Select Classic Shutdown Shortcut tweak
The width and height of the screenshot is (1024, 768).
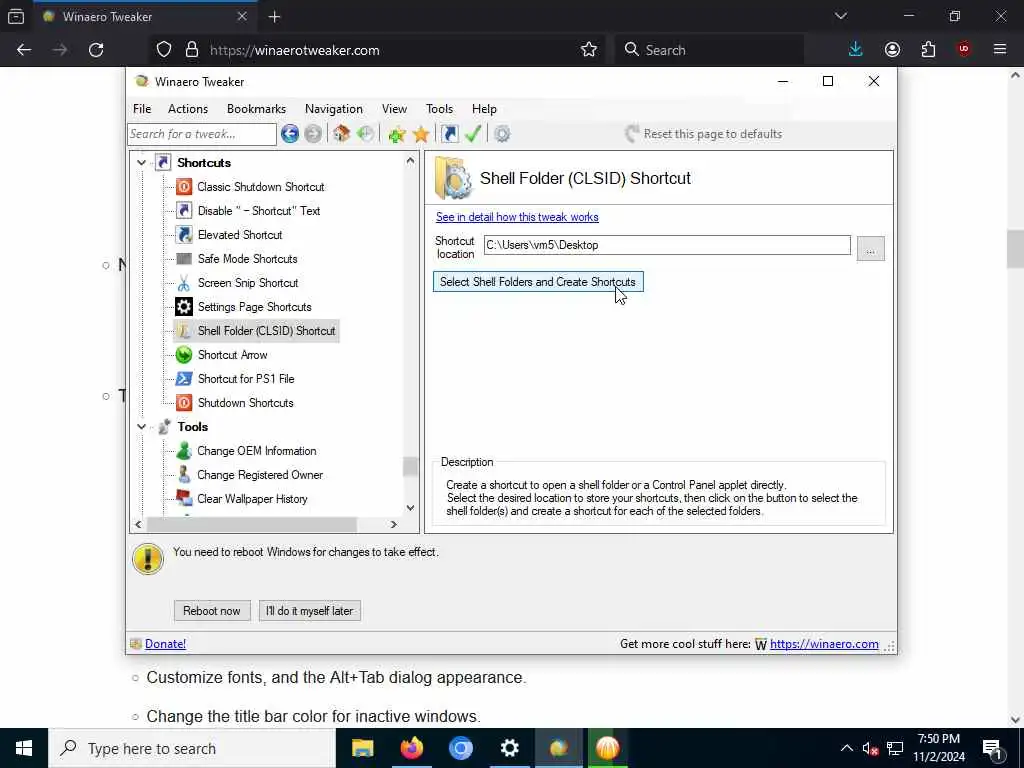[x=261, y=187]
